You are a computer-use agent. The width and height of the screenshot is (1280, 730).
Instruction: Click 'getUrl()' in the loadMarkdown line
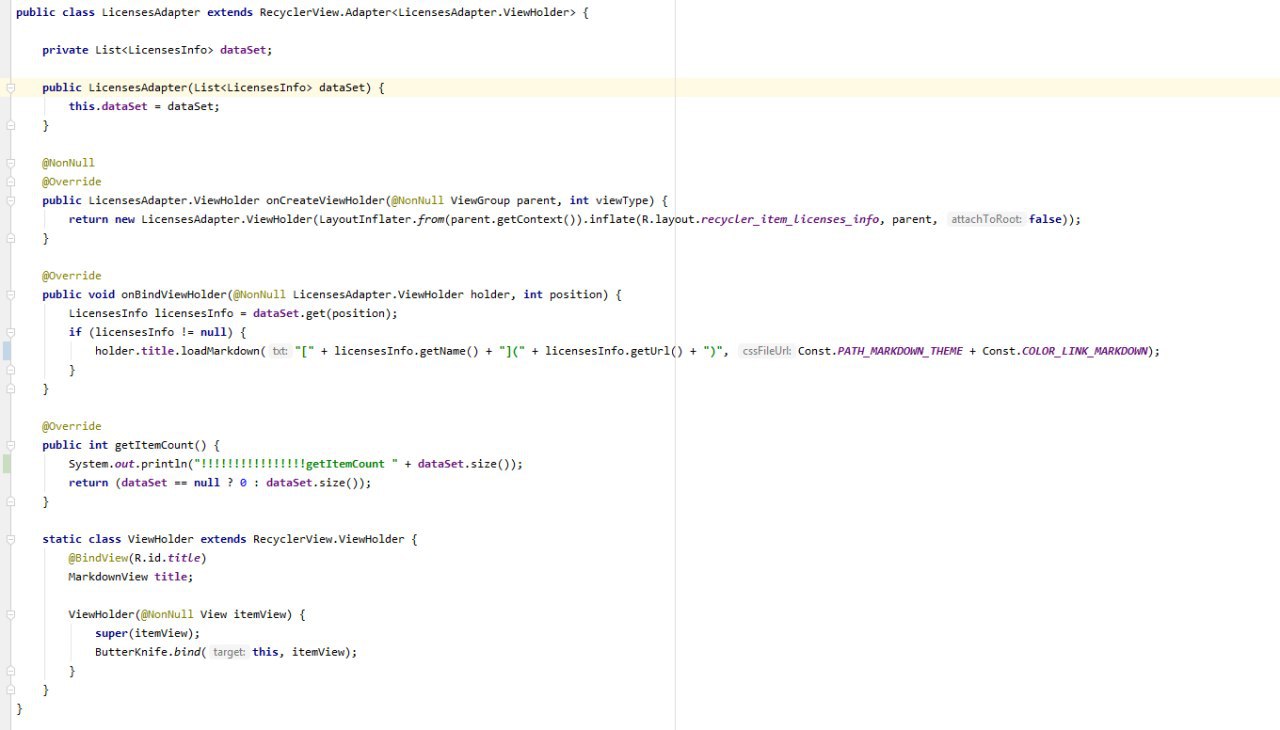pos(655,351)
